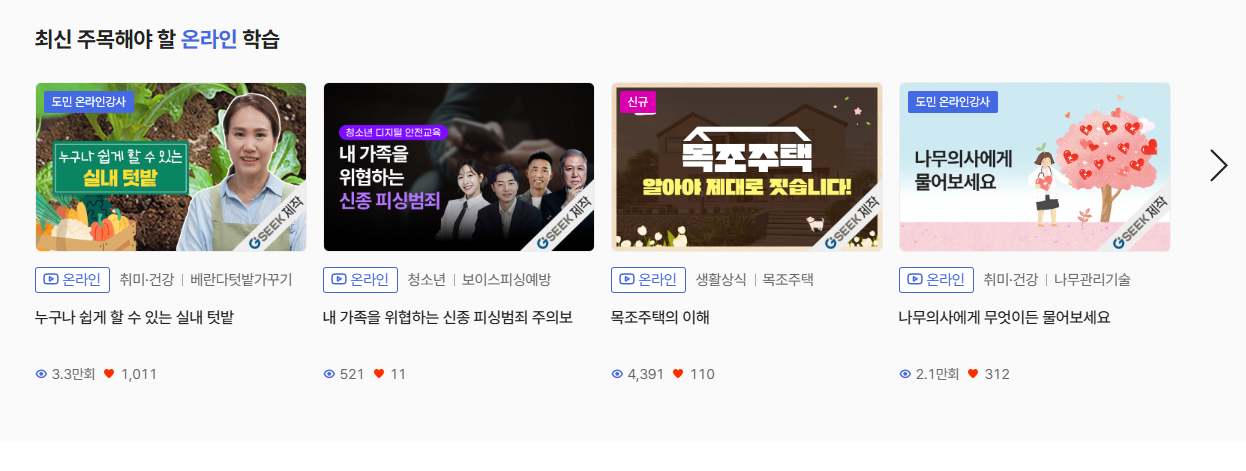Viewport: 1246px width, 471px height.
Task: Click the heart icon beside 312 likes
Action: (973, 374)
